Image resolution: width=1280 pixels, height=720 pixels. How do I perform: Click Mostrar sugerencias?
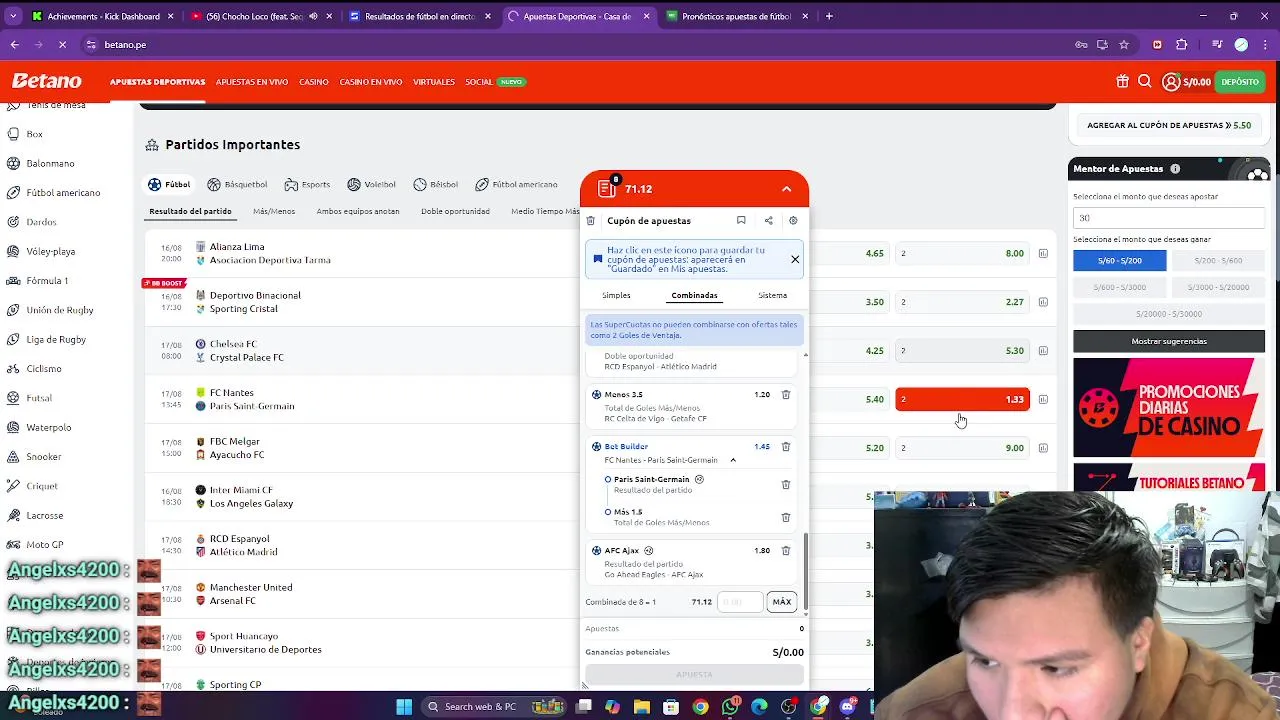(x=1169, y=342)
